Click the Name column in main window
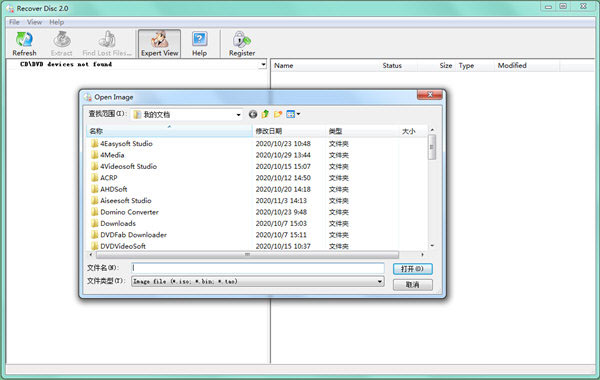 click(x=284, y=65)
